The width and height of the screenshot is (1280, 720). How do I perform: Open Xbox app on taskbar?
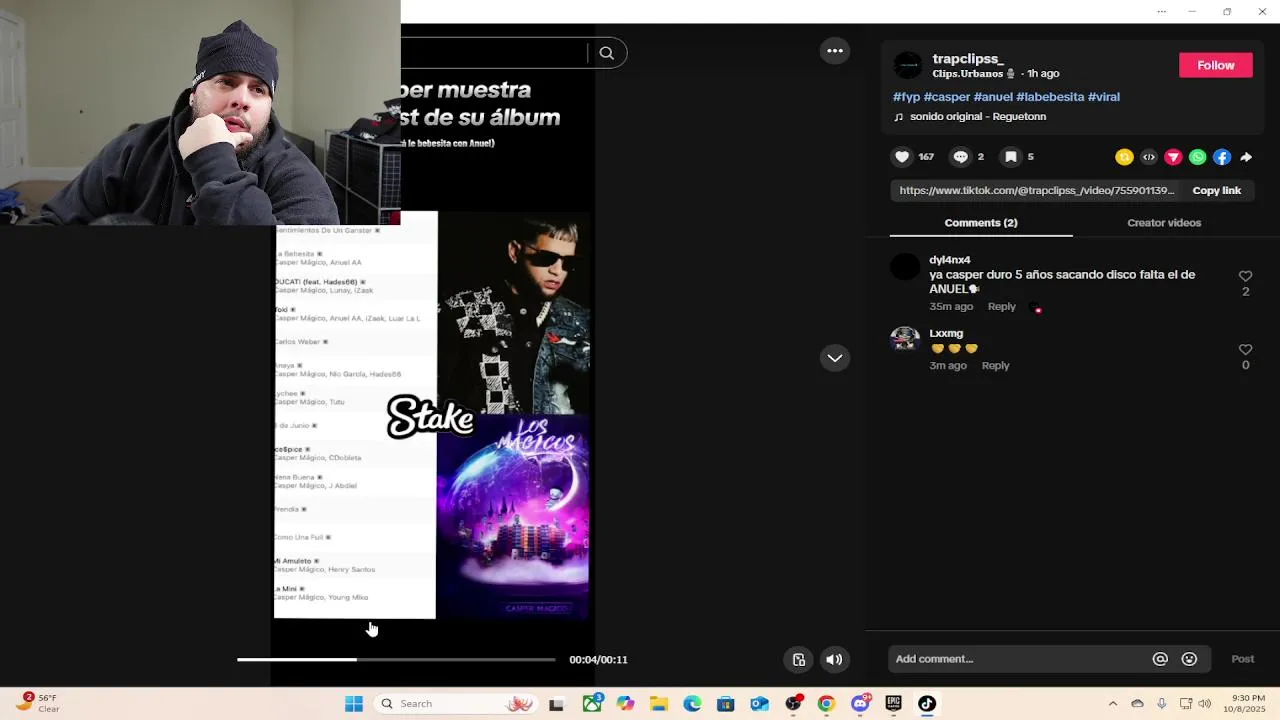point(592,704)
